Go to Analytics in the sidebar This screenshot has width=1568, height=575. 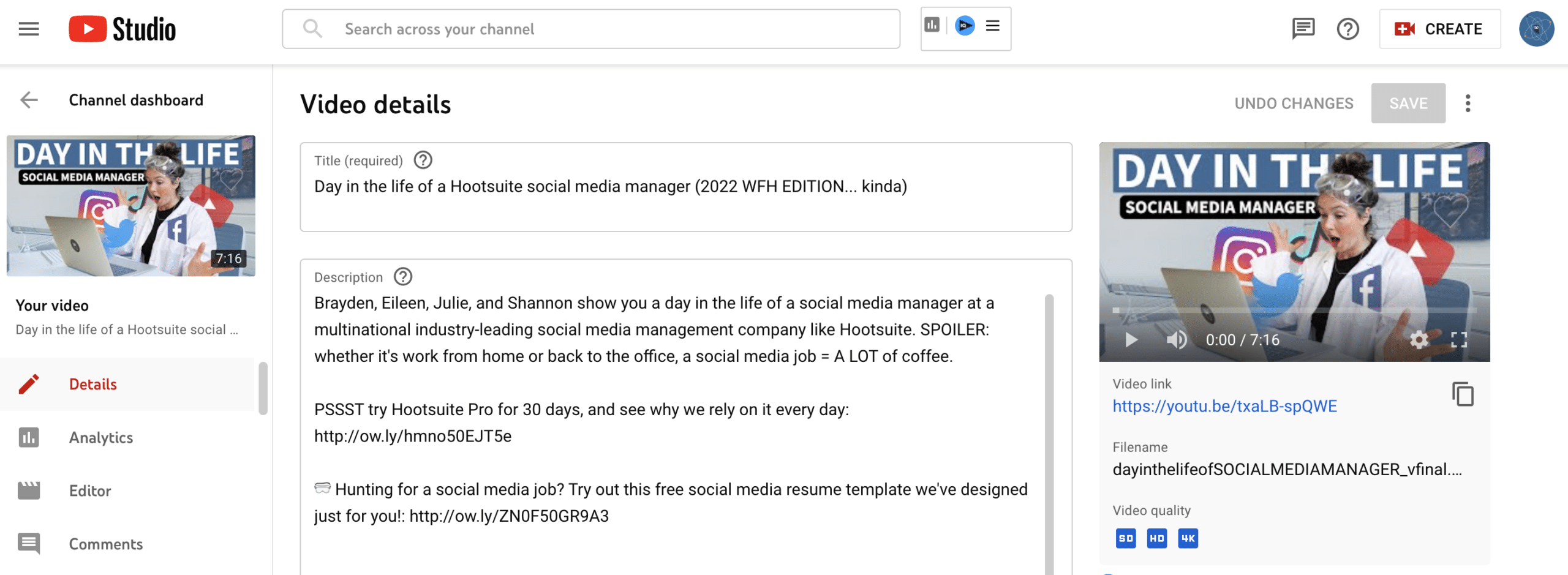[x=100, y=437]
